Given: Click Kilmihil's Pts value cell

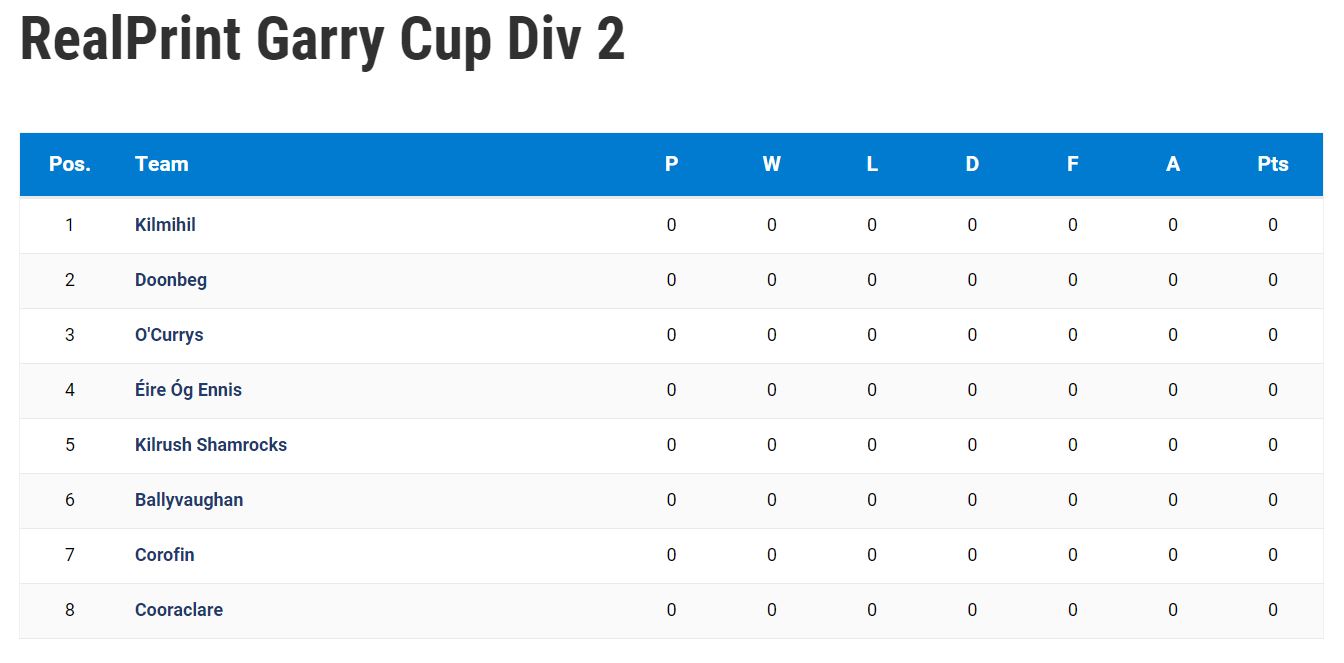Looking at the screenshot, I should click(1273, 225).
